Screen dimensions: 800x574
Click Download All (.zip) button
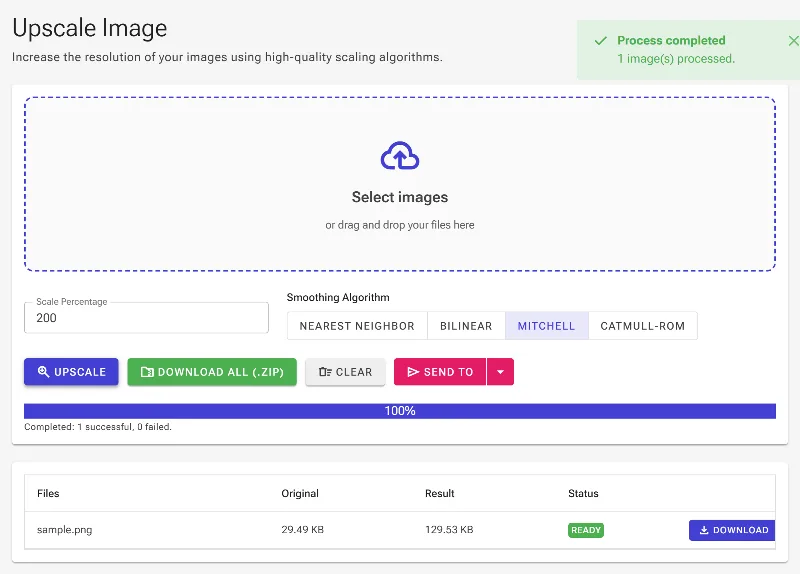[x=212, y=372]
